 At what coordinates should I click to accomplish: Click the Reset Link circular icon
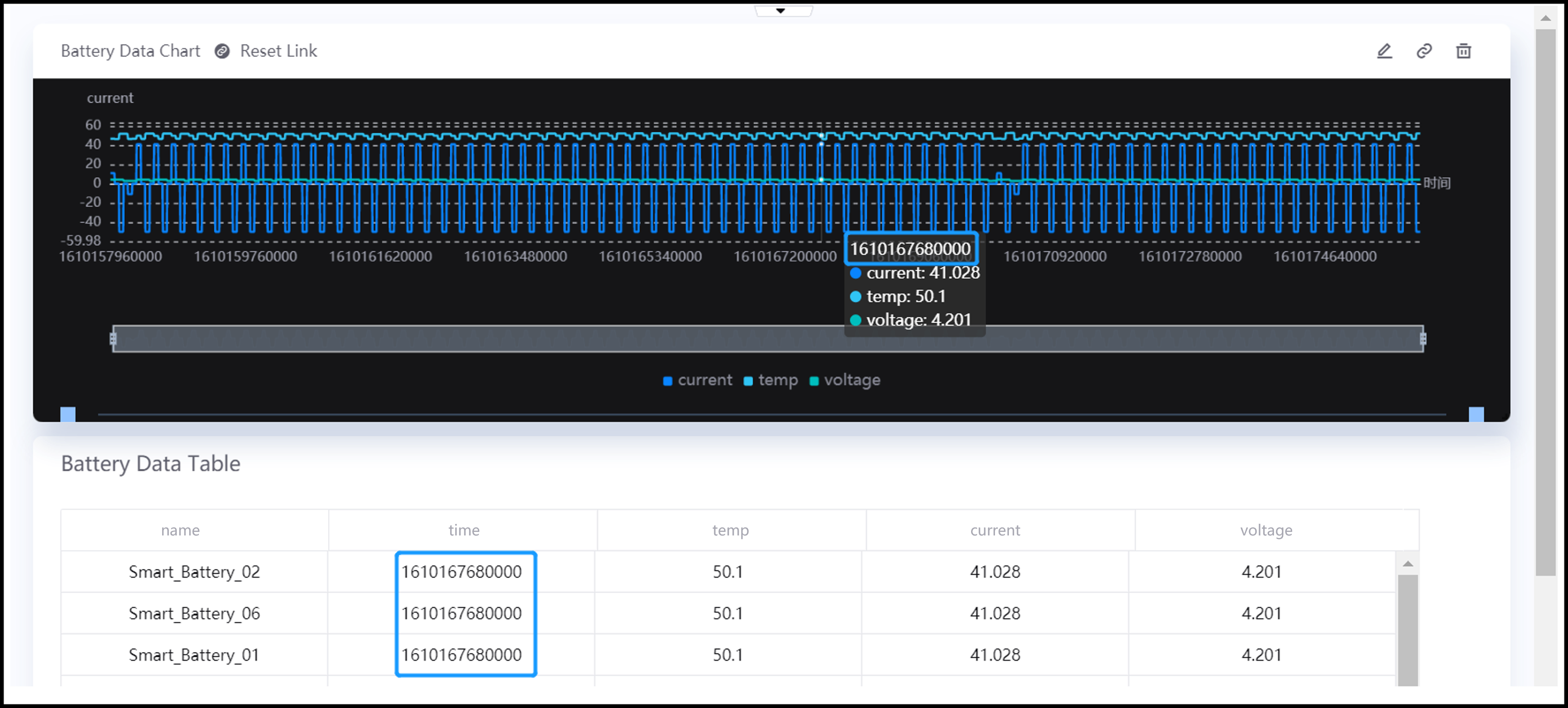[x=222, y=51]
